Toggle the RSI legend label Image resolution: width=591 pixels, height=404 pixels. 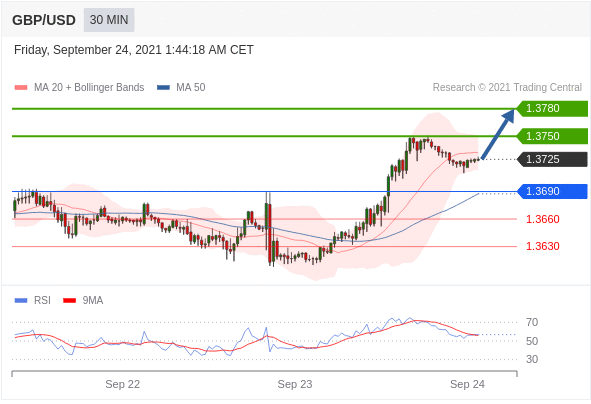click(x=42, y=300)
